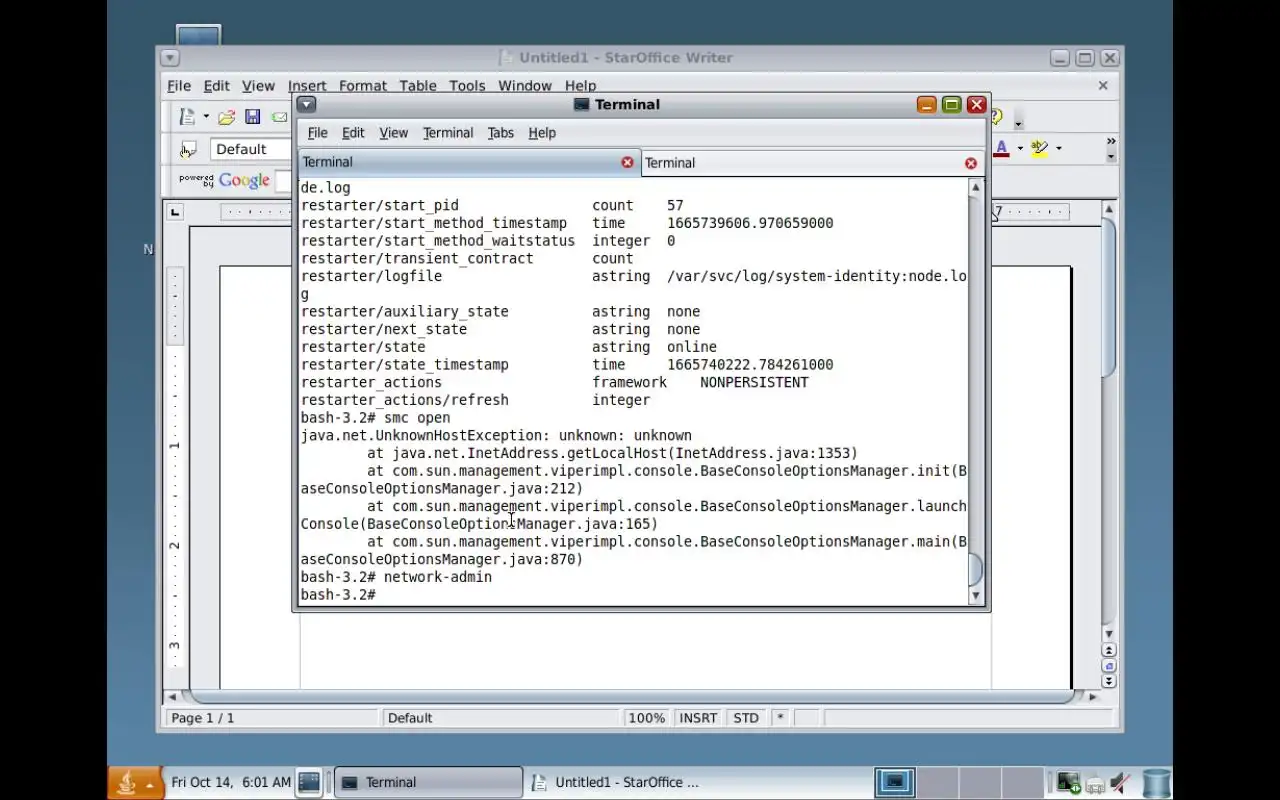Image resolution: width=1280 pixels, height=800 pixels.
Task: Open Terminal's View menu
Action: [393, 133]
